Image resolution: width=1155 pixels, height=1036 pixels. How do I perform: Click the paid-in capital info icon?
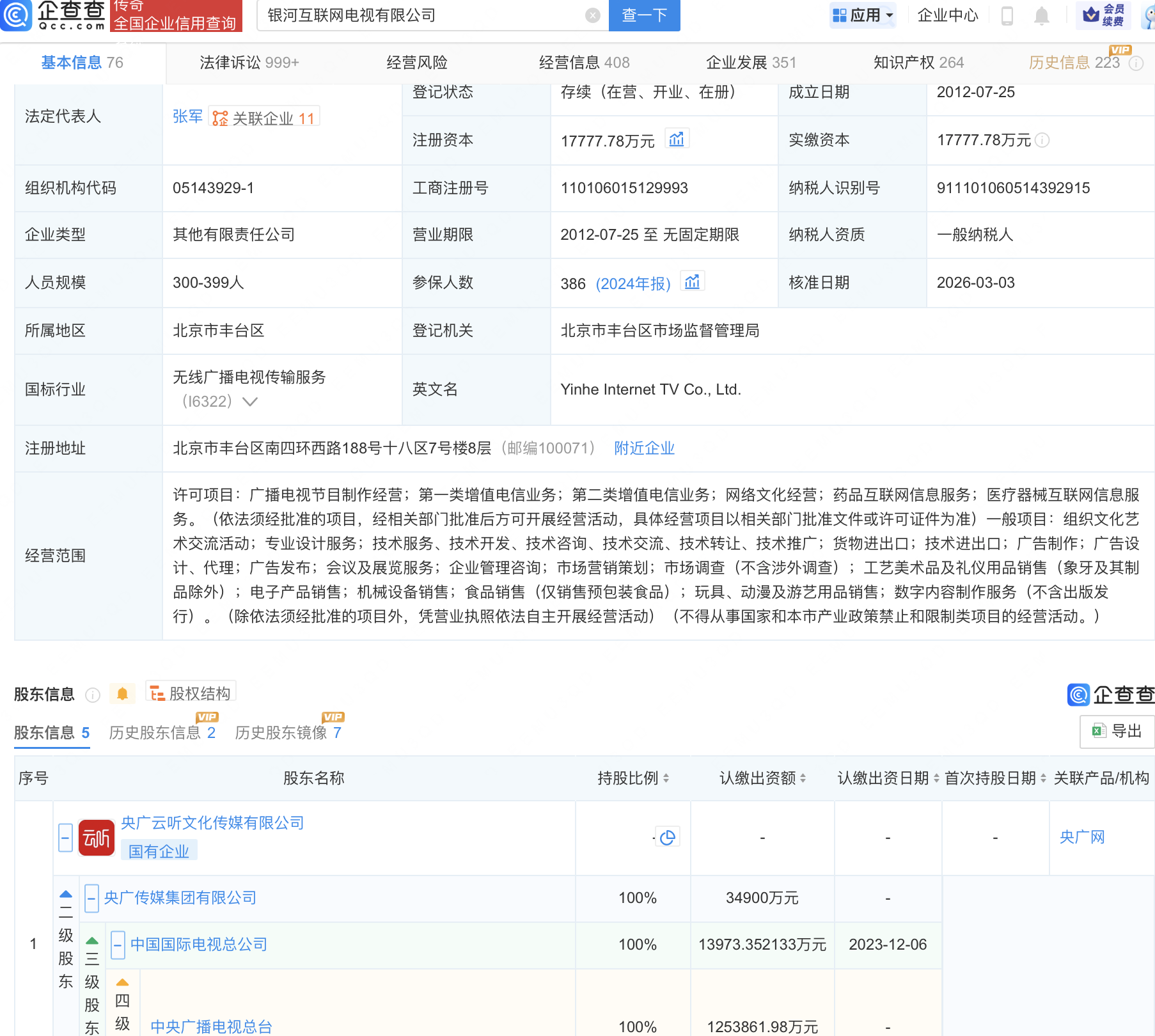1042,140
